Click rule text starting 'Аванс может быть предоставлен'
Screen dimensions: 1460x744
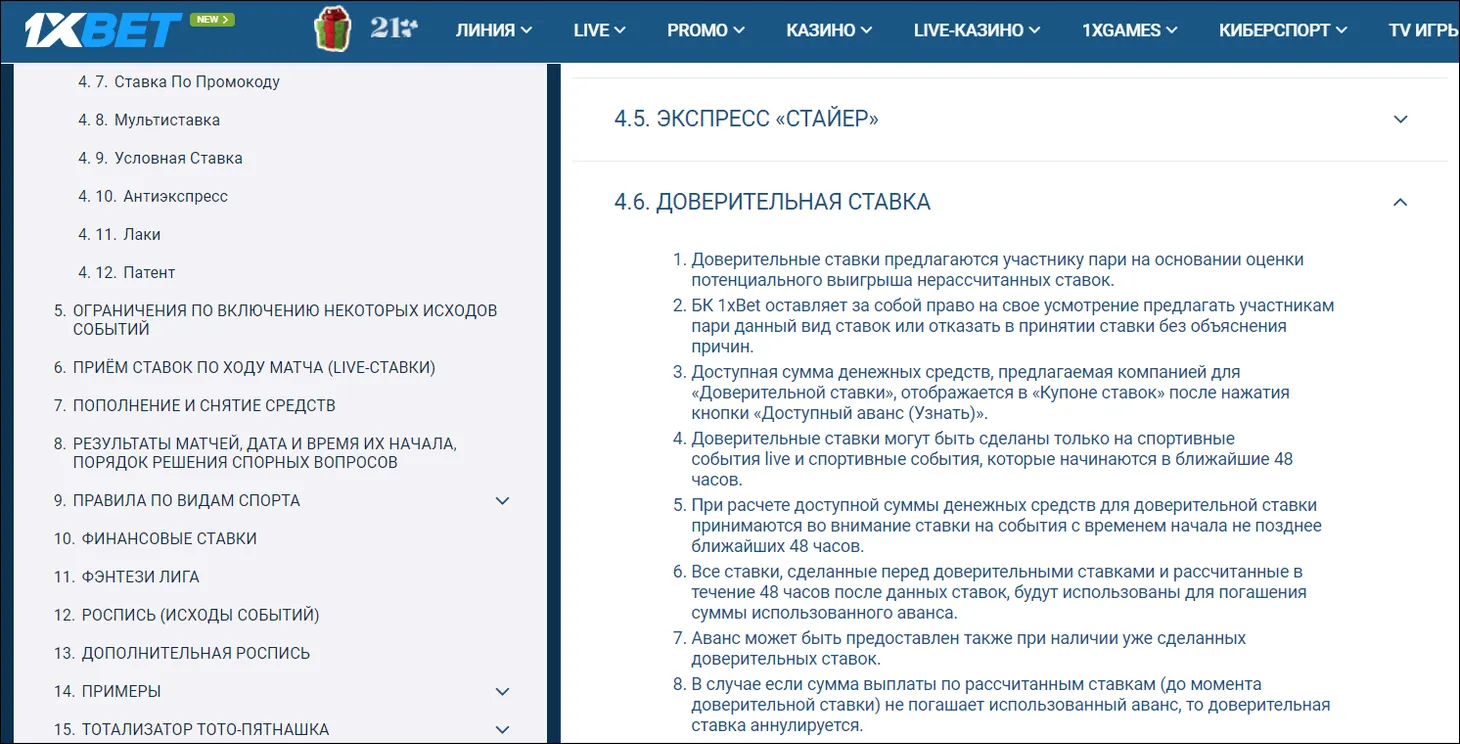click(969, 648)
